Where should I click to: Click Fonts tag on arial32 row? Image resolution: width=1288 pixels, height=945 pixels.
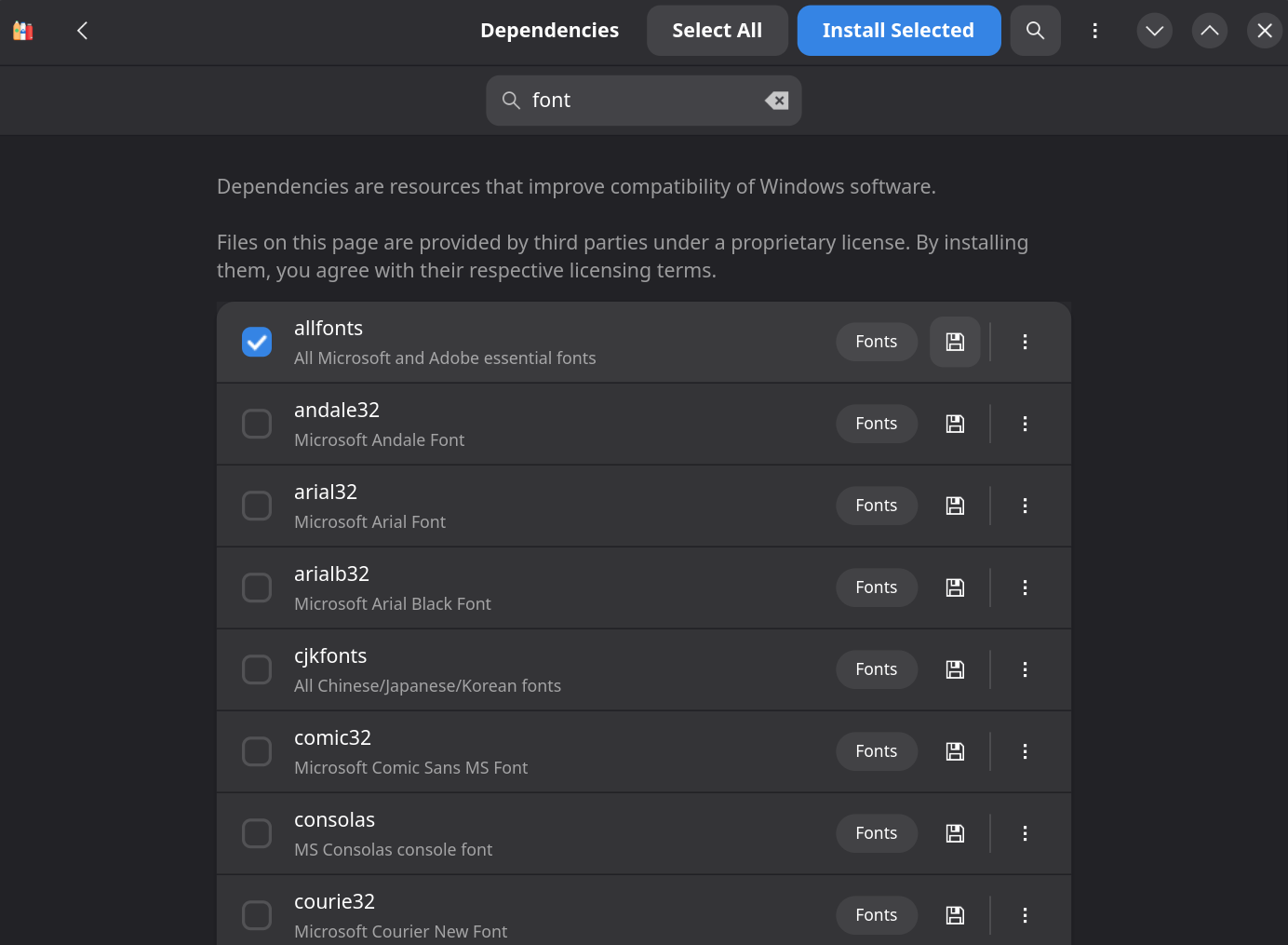(877, 506)
